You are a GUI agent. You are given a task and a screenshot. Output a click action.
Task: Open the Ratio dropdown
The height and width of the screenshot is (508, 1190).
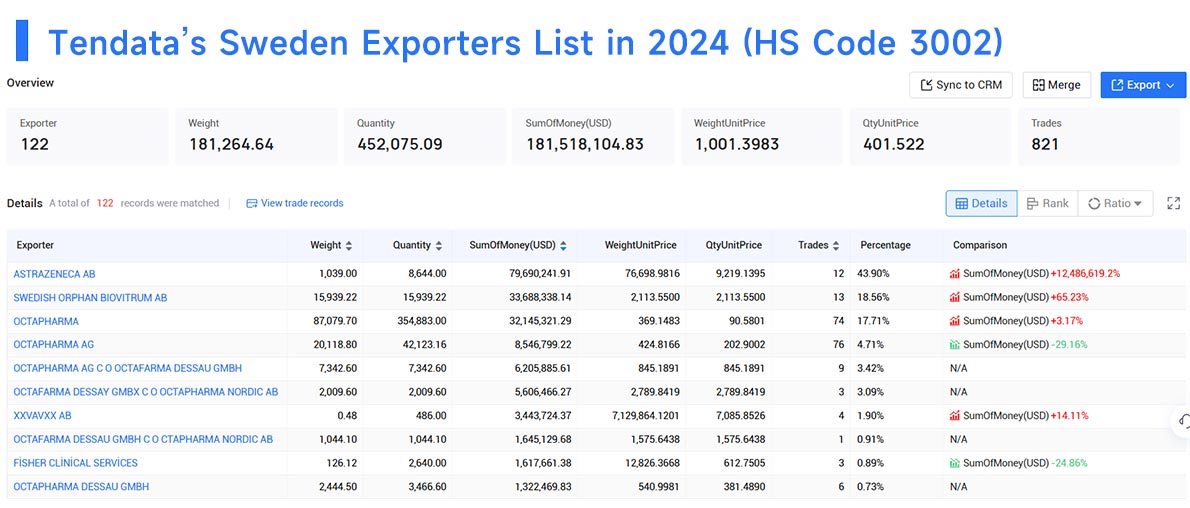(1115, 204)
